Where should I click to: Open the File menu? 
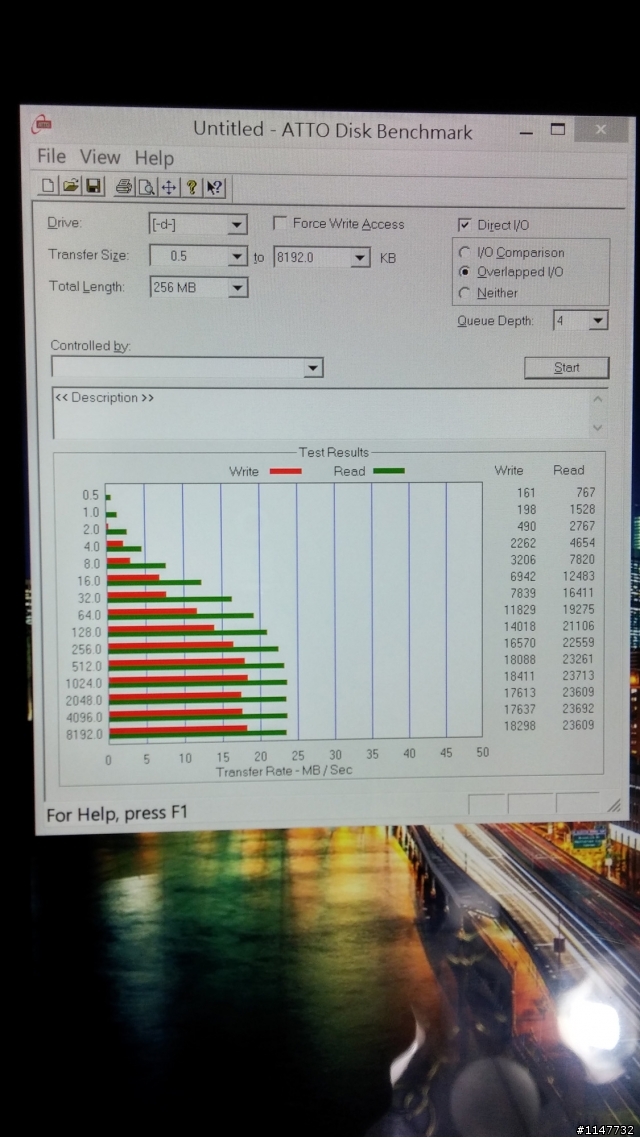52,156
